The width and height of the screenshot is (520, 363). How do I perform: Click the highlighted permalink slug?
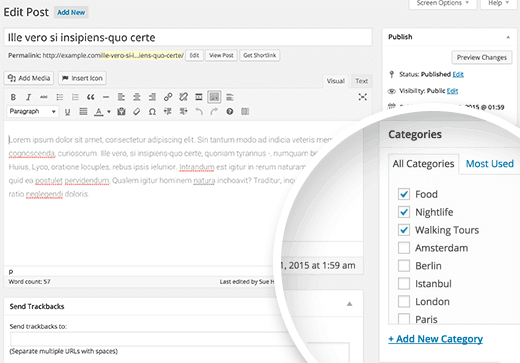(x=142, y=55)
